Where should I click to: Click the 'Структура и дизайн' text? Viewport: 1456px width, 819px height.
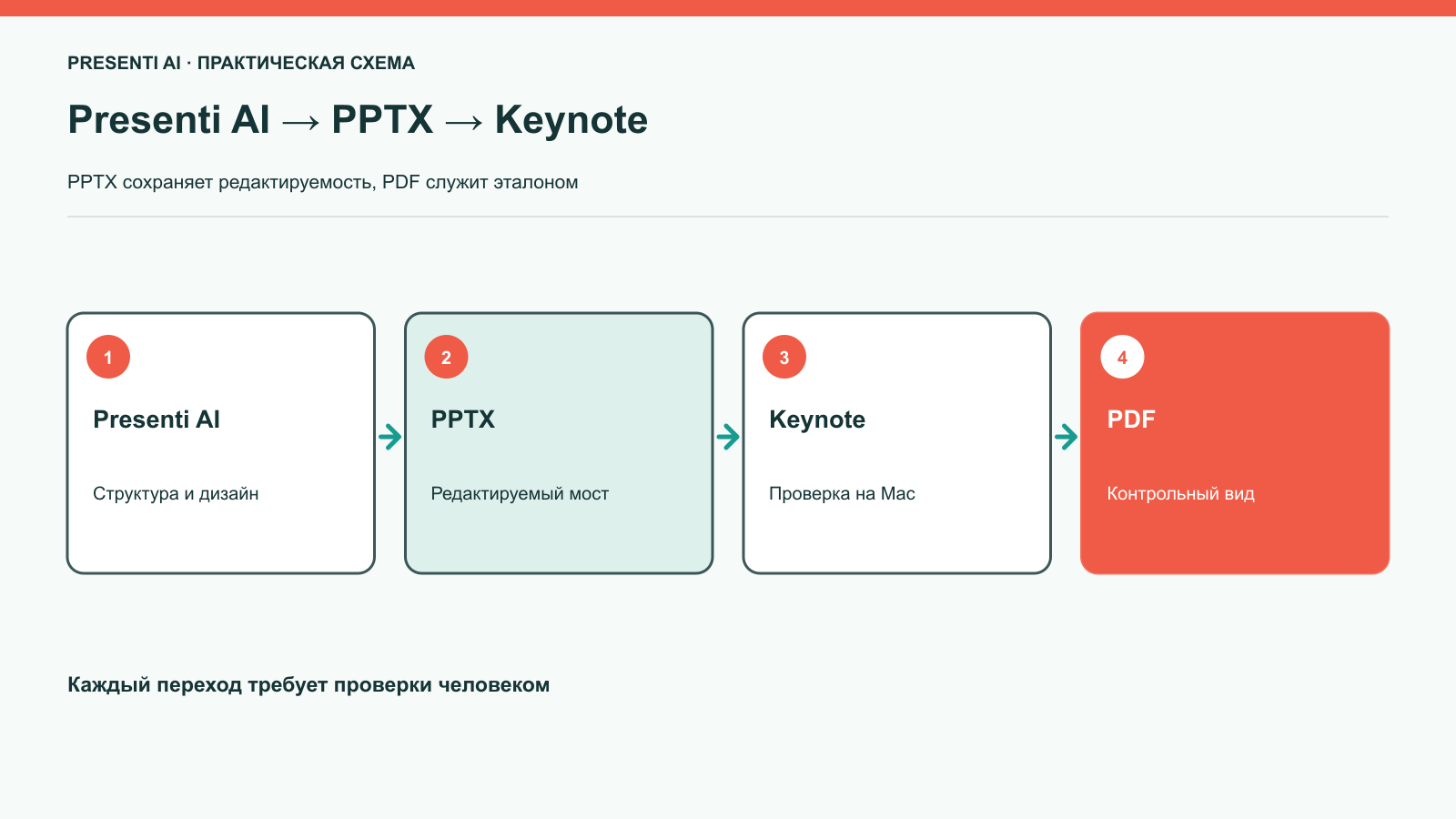(x=176, y=493)
